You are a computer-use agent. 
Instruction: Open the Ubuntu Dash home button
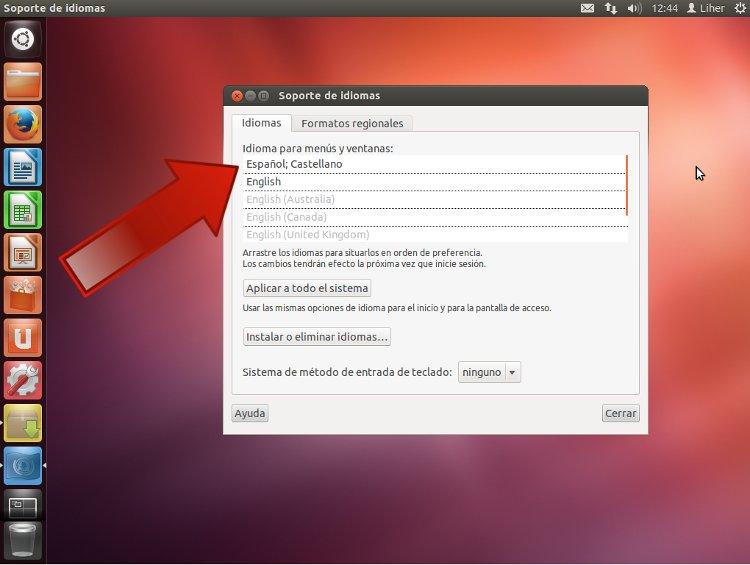point(22,40)
